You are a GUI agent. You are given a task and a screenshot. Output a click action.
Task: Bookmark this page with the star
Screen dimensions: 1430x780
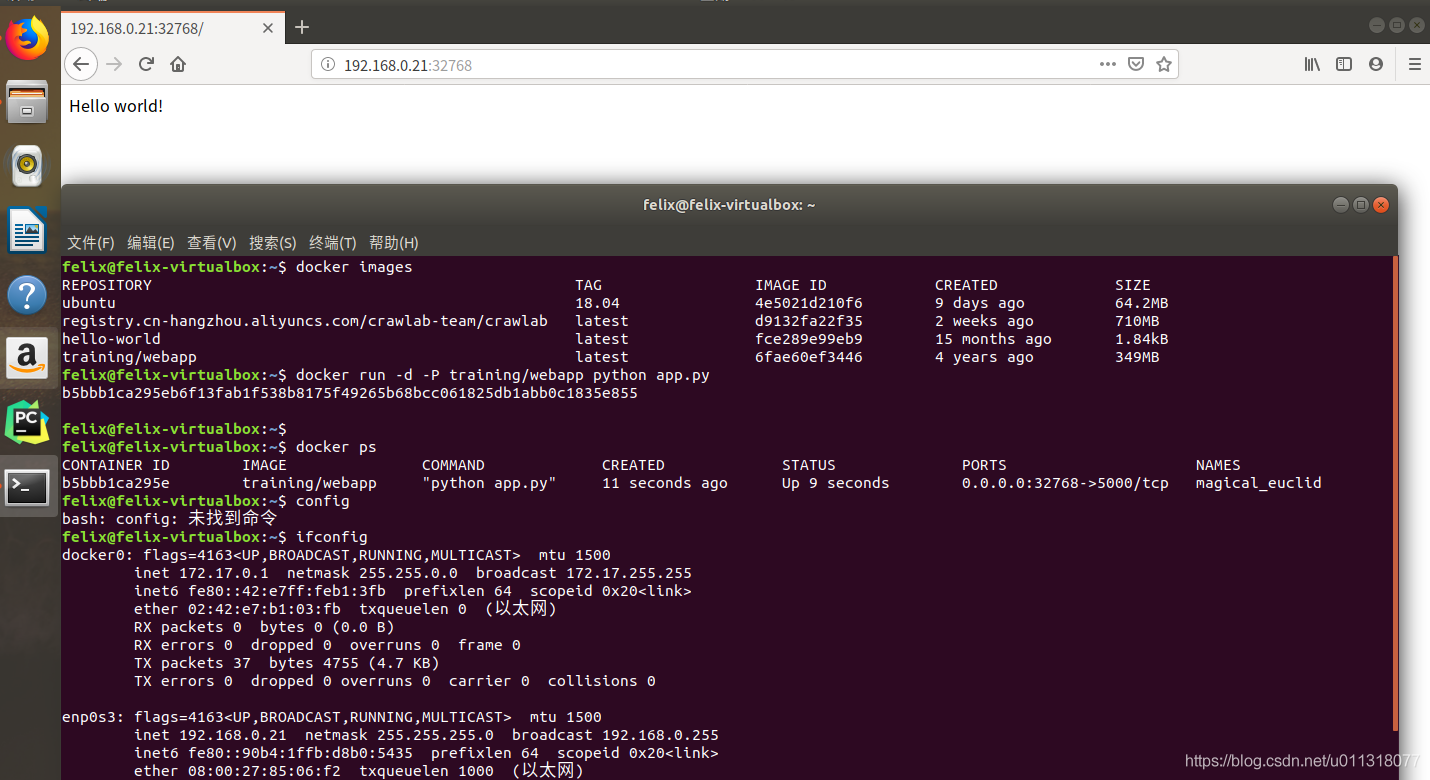point(1164,64)
